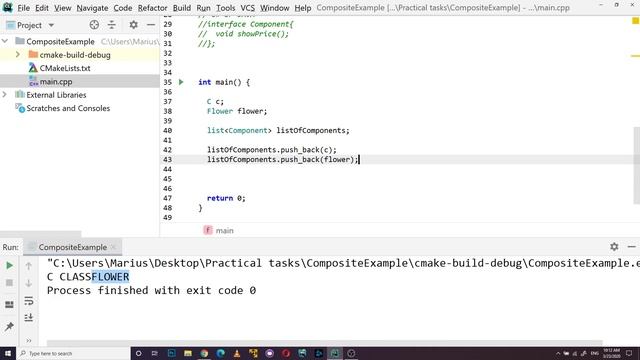
Task: Click the Down the stack trace arrow
Action: (29, 283)
